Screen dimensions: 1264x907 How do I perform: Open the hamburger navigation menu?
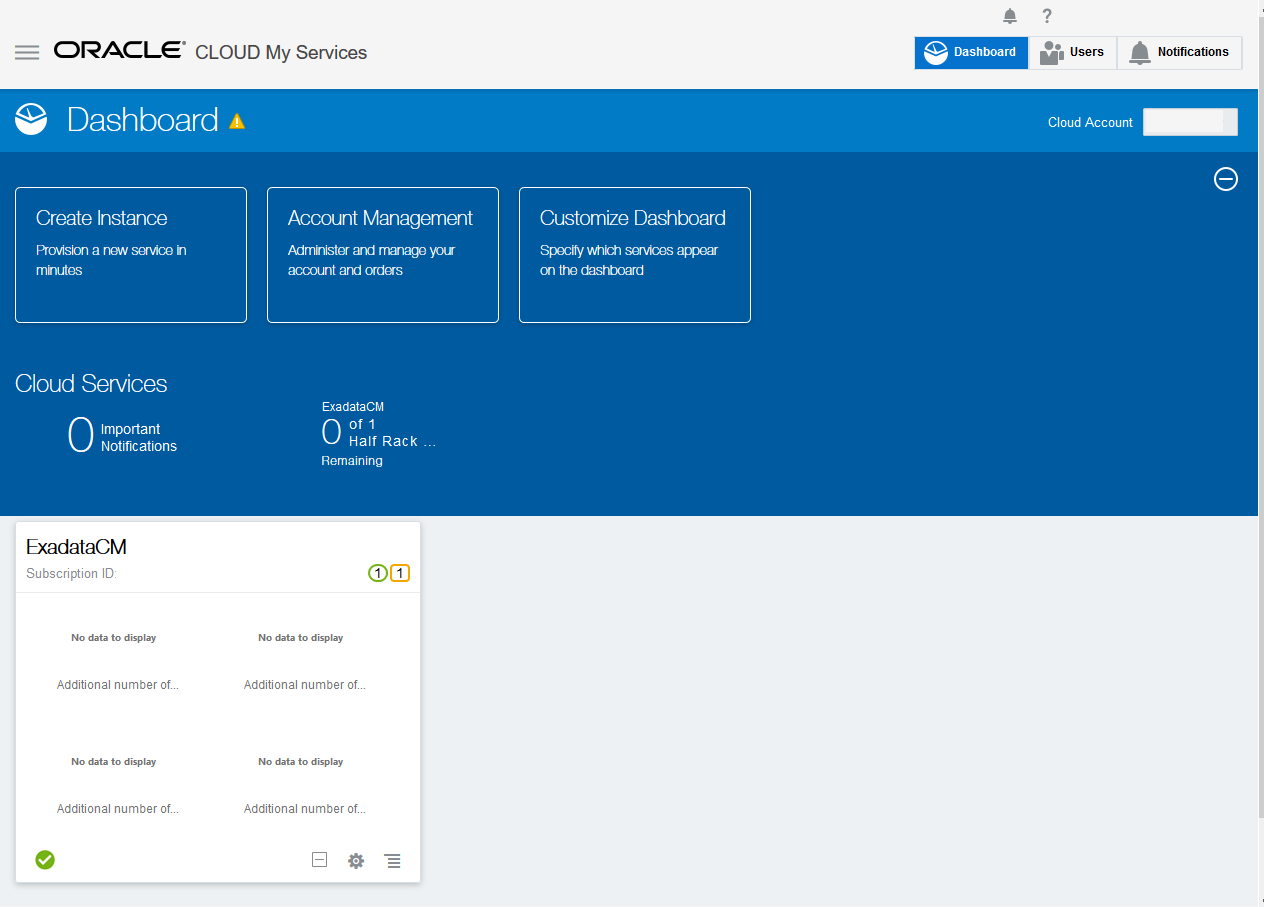27,52
